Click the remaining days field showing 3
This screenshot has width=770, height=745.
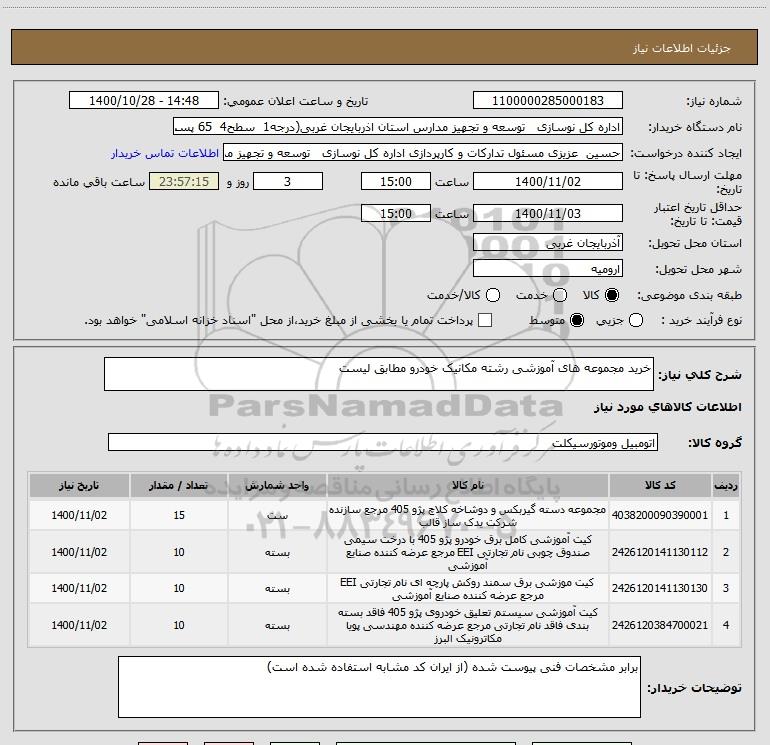288,181
